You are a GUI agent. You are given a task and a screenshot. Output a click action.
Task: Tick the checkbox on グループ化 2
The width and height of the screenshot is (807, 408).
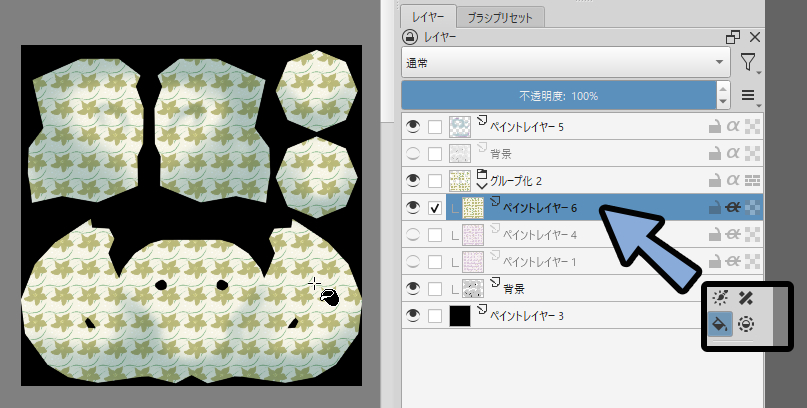coord(435,181)
